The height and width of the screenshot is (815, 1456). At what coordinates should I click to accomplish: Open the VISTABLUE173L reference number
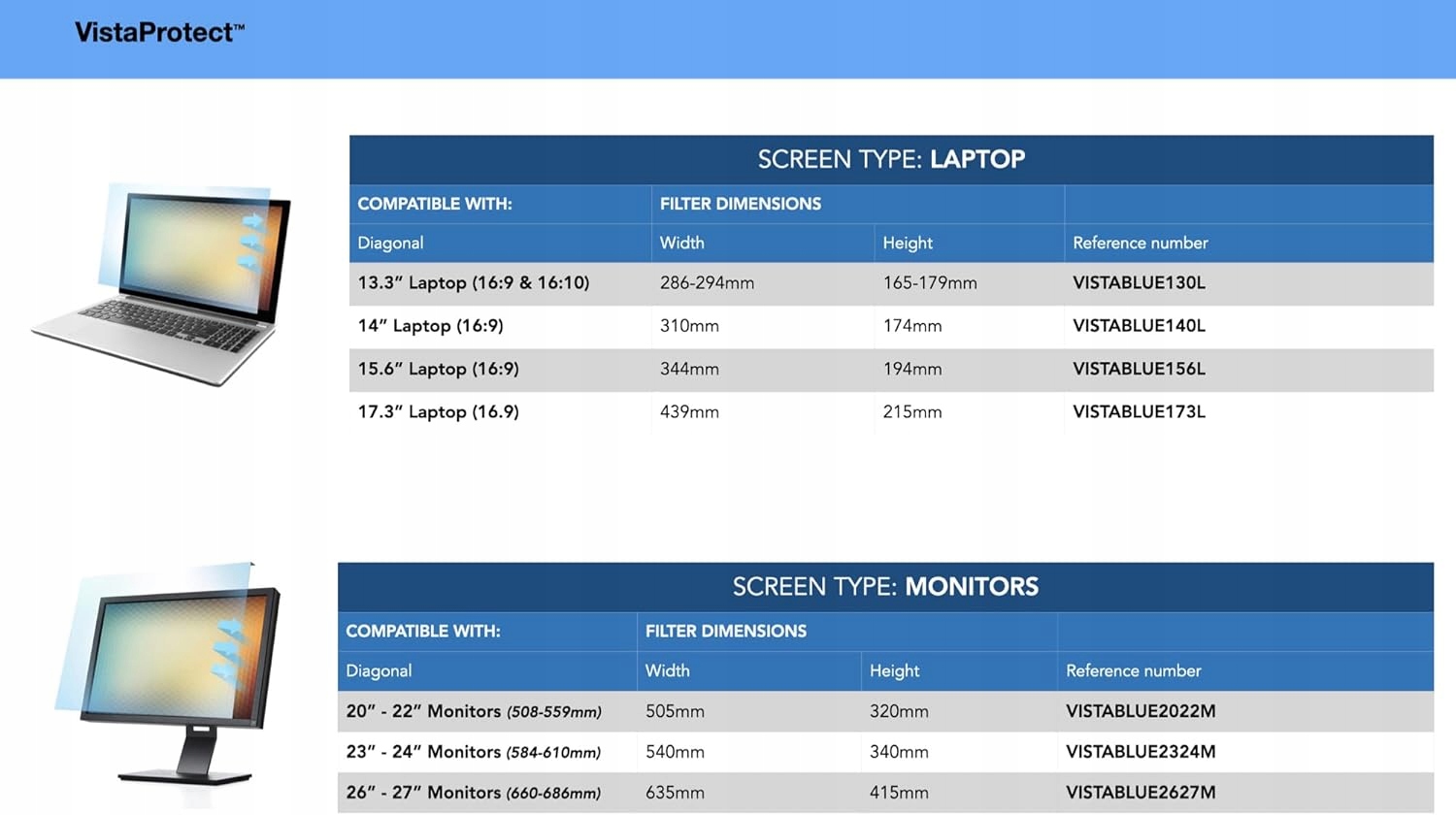pos(1139,412)
